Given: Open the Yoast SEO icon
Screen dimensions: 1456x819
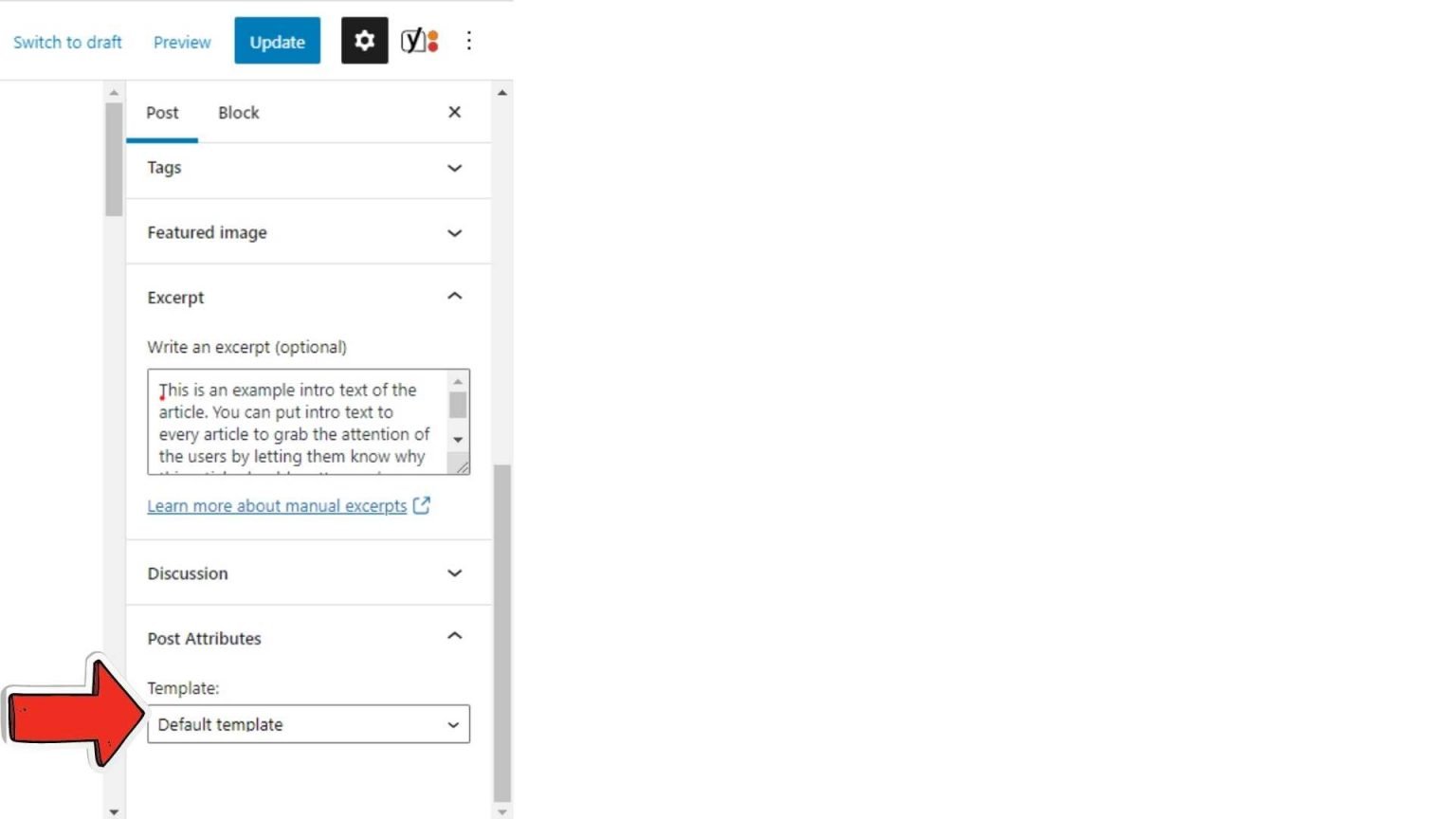Looking at the screenshot, I should pyautogui.click(x=419, y=41).
